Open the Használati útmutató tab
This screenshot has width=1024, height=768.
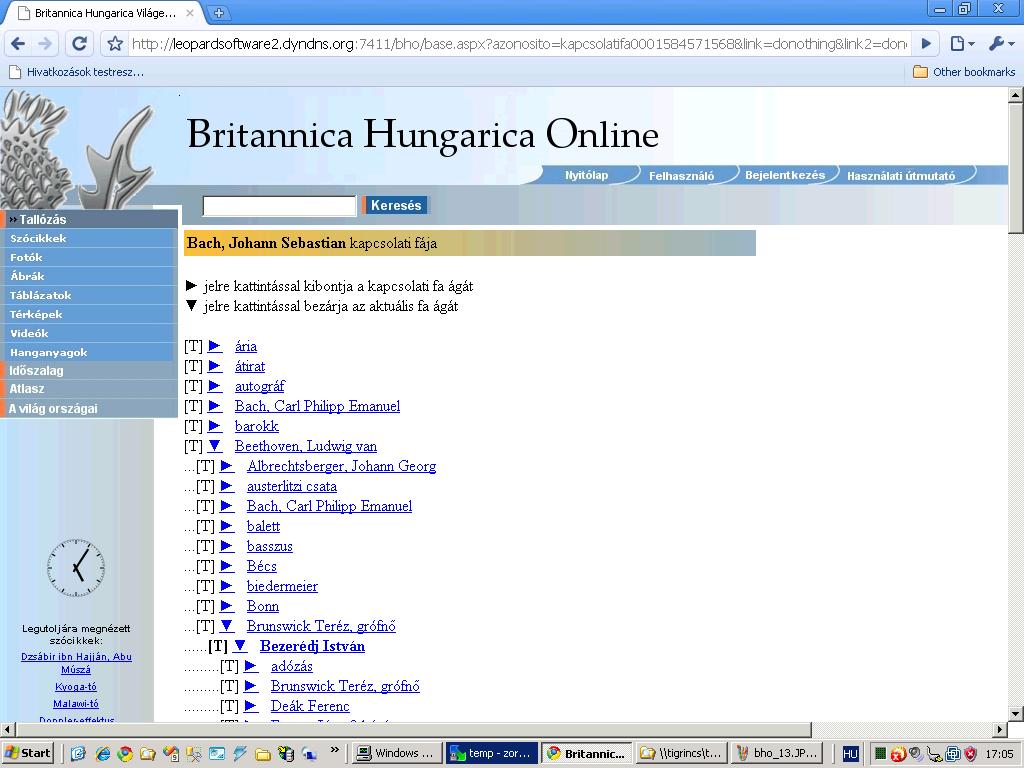click(x=901, y=176)
